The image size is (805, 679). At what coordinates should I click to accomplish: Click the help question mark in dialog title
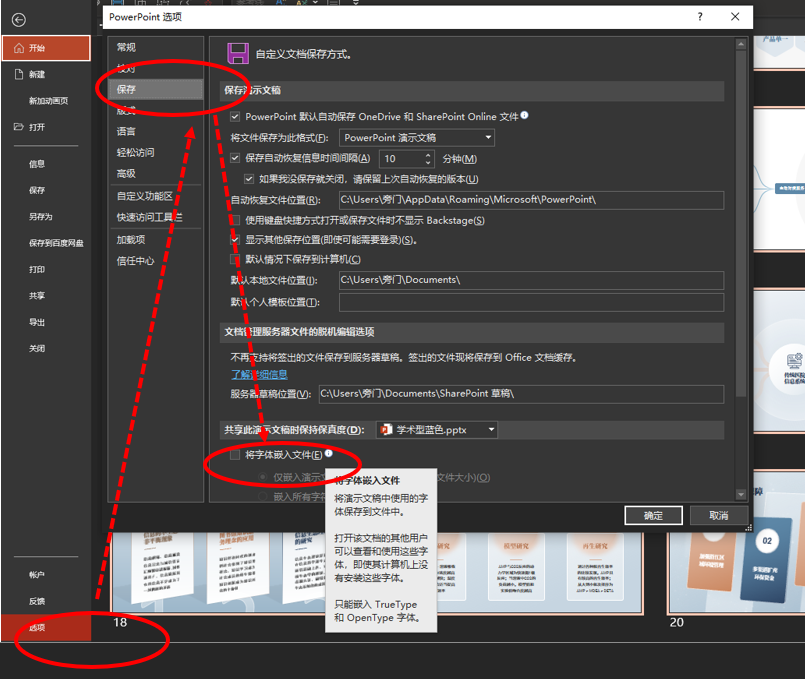(x=700, y=17)
